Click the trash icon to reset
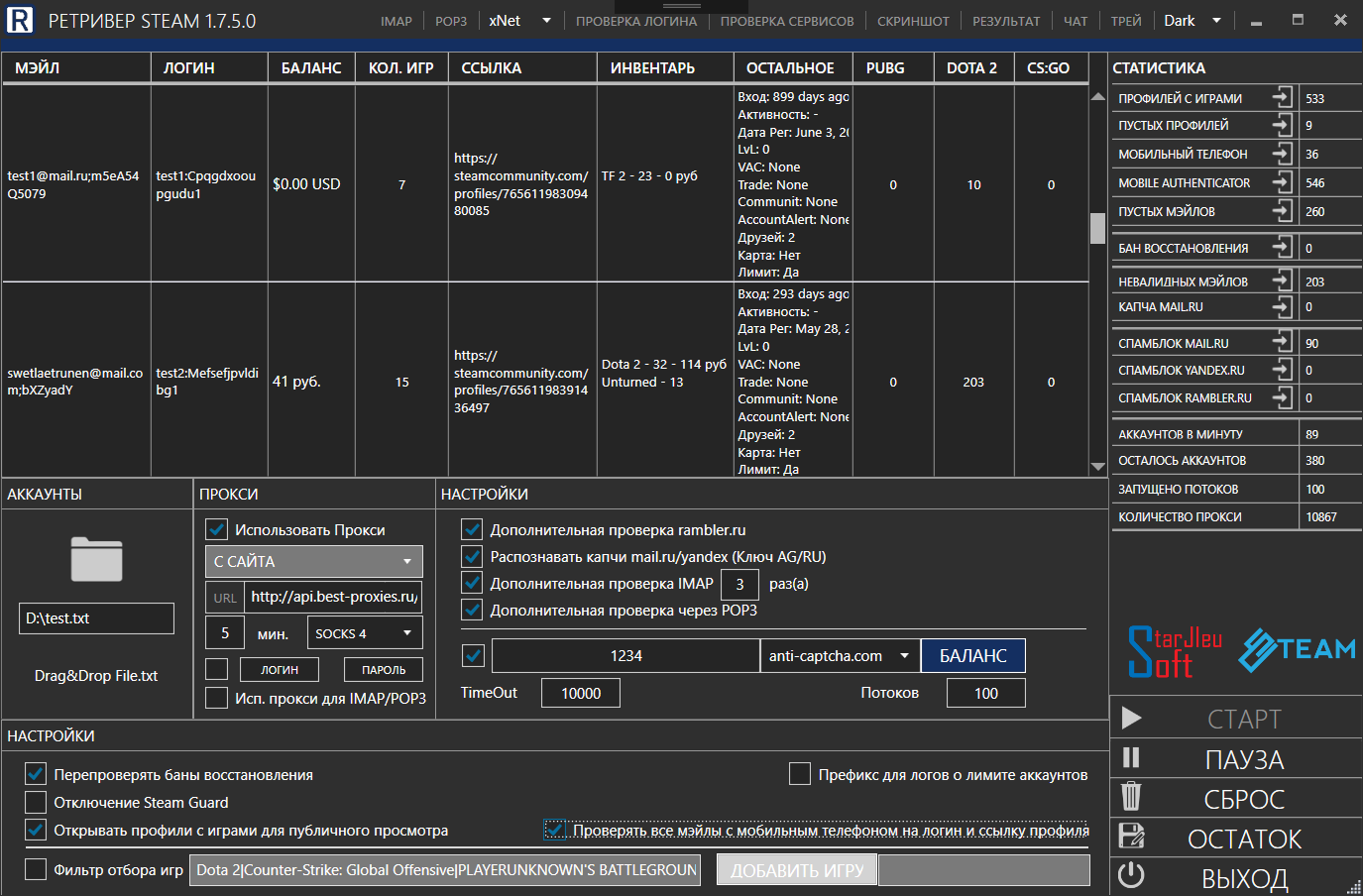Viewport: 1363px width, 896px height. [1131, 797]
